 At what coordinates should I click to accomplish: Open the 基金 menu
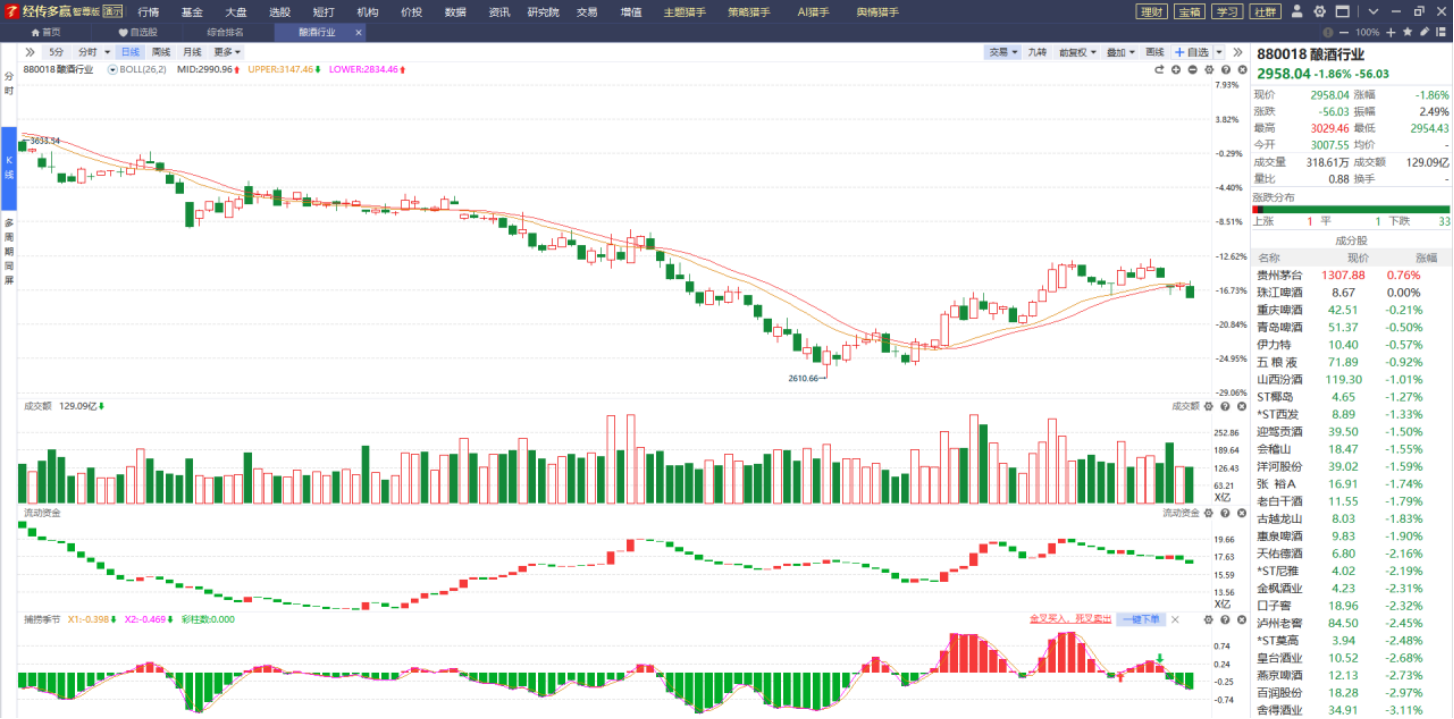click(x=192, y=12)
